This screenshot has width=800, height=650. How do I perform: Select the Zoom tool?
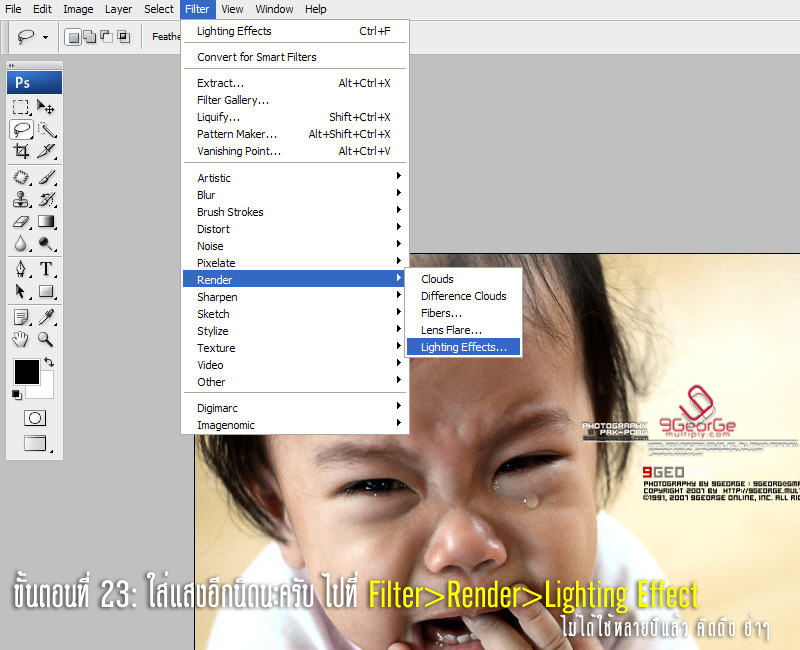[x=46, y=339]
